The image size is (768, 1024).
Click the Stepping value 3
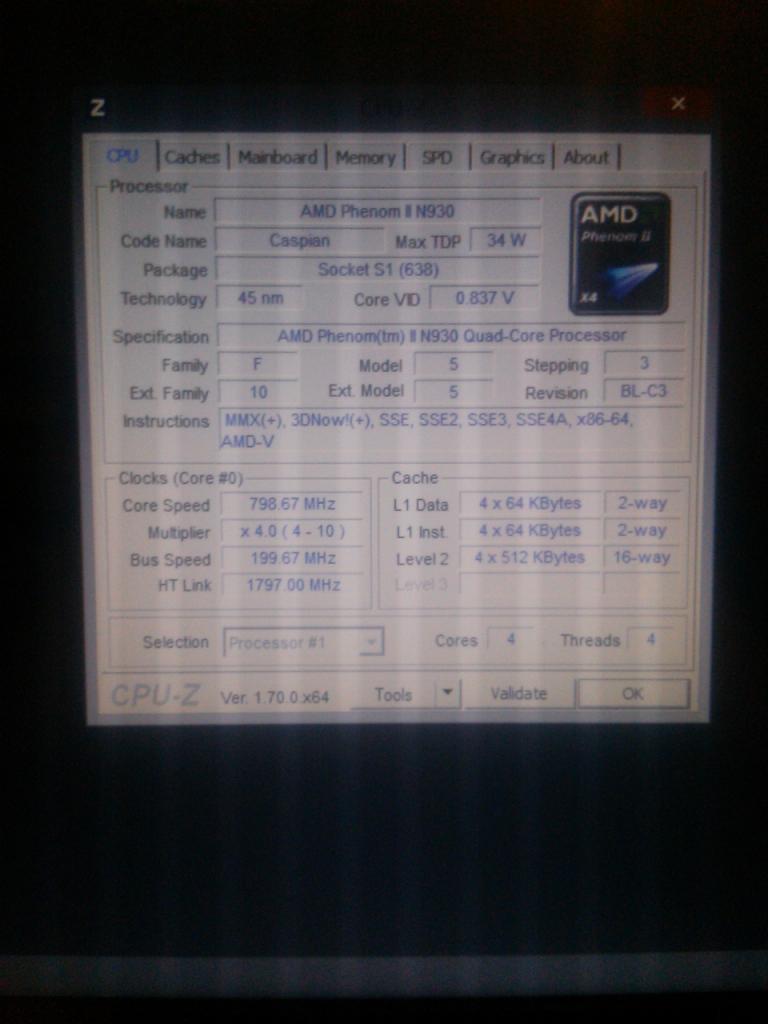point(644,363)
